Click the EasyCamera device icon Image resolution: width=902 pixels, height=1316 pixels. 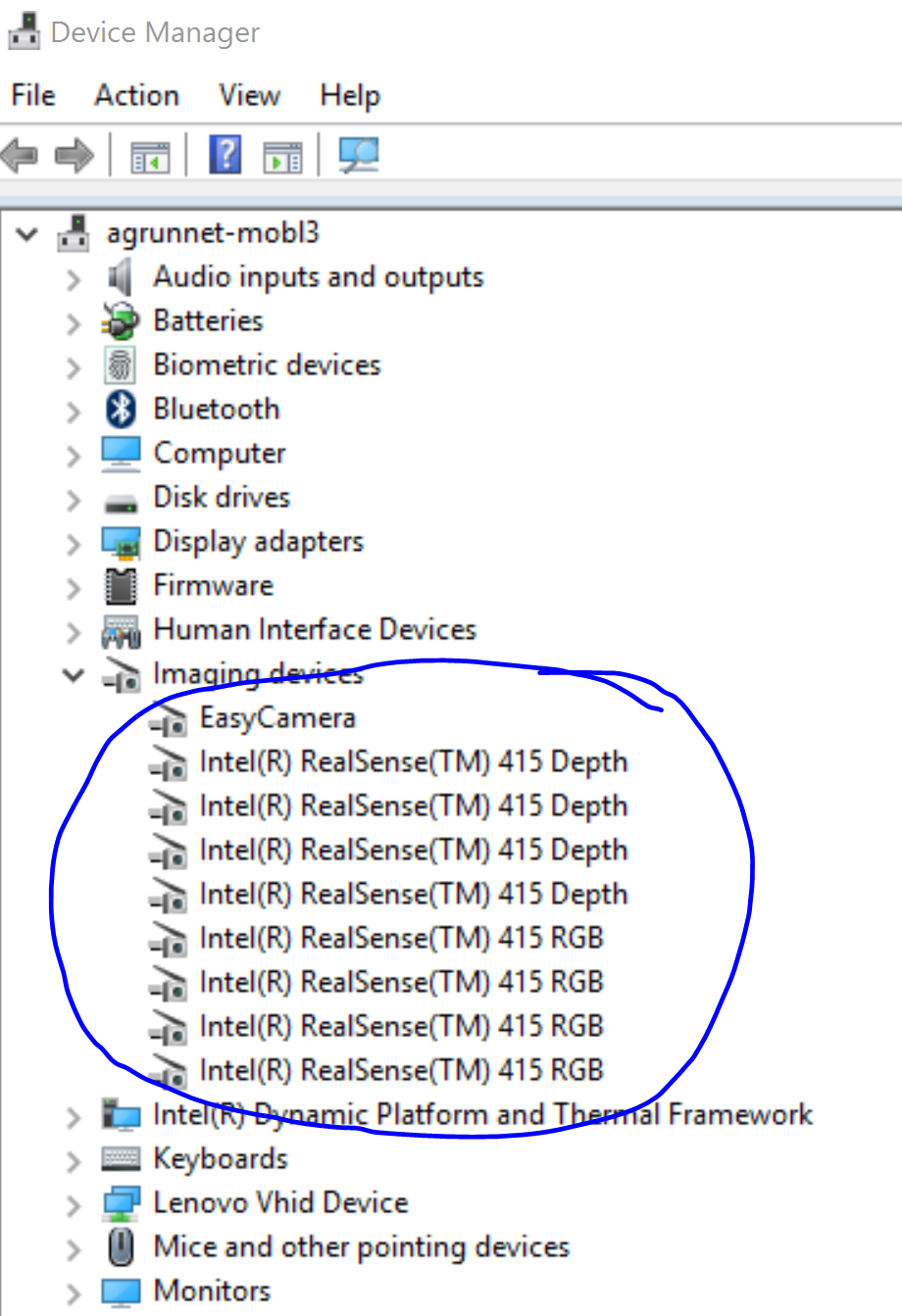pyautogui.click(x=168, y=720)
